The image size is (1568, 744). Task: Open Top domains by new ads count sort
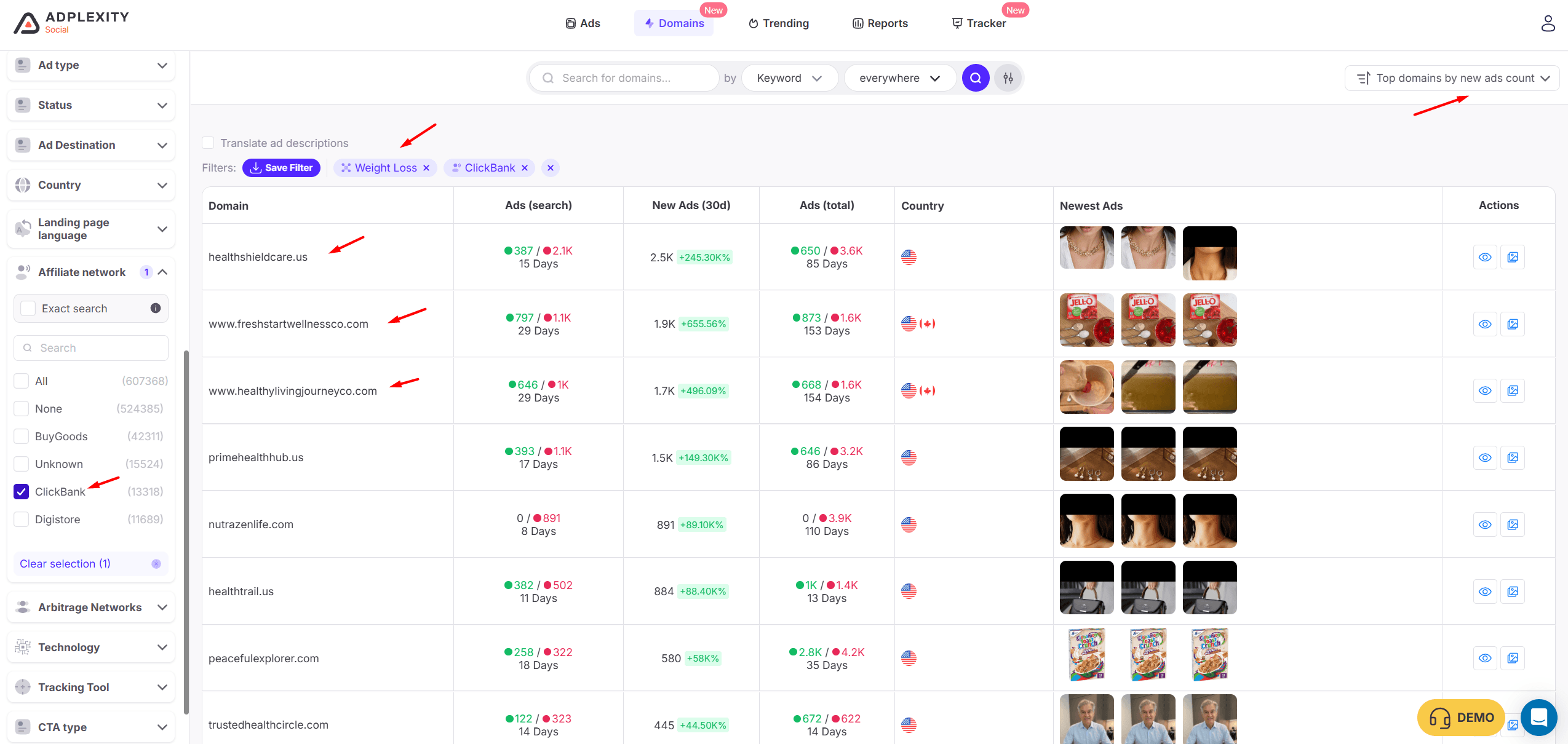[x=1452, y=78]
